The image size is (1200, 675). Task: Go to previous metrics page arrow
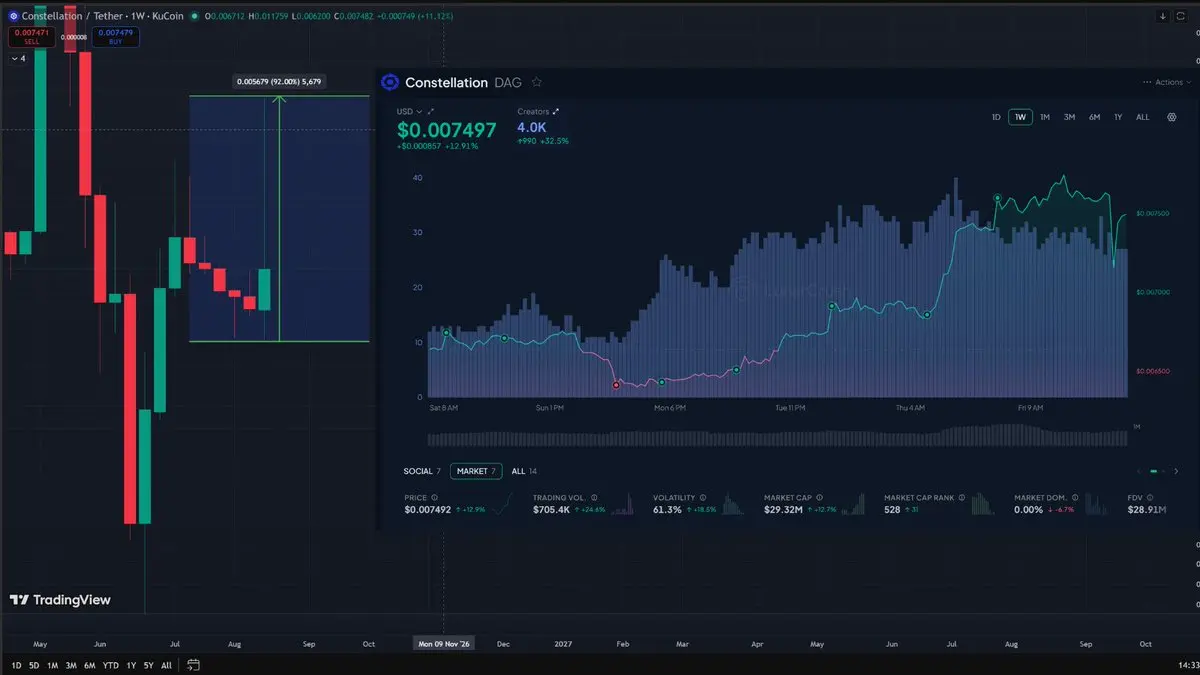[x=1139, y=471]
